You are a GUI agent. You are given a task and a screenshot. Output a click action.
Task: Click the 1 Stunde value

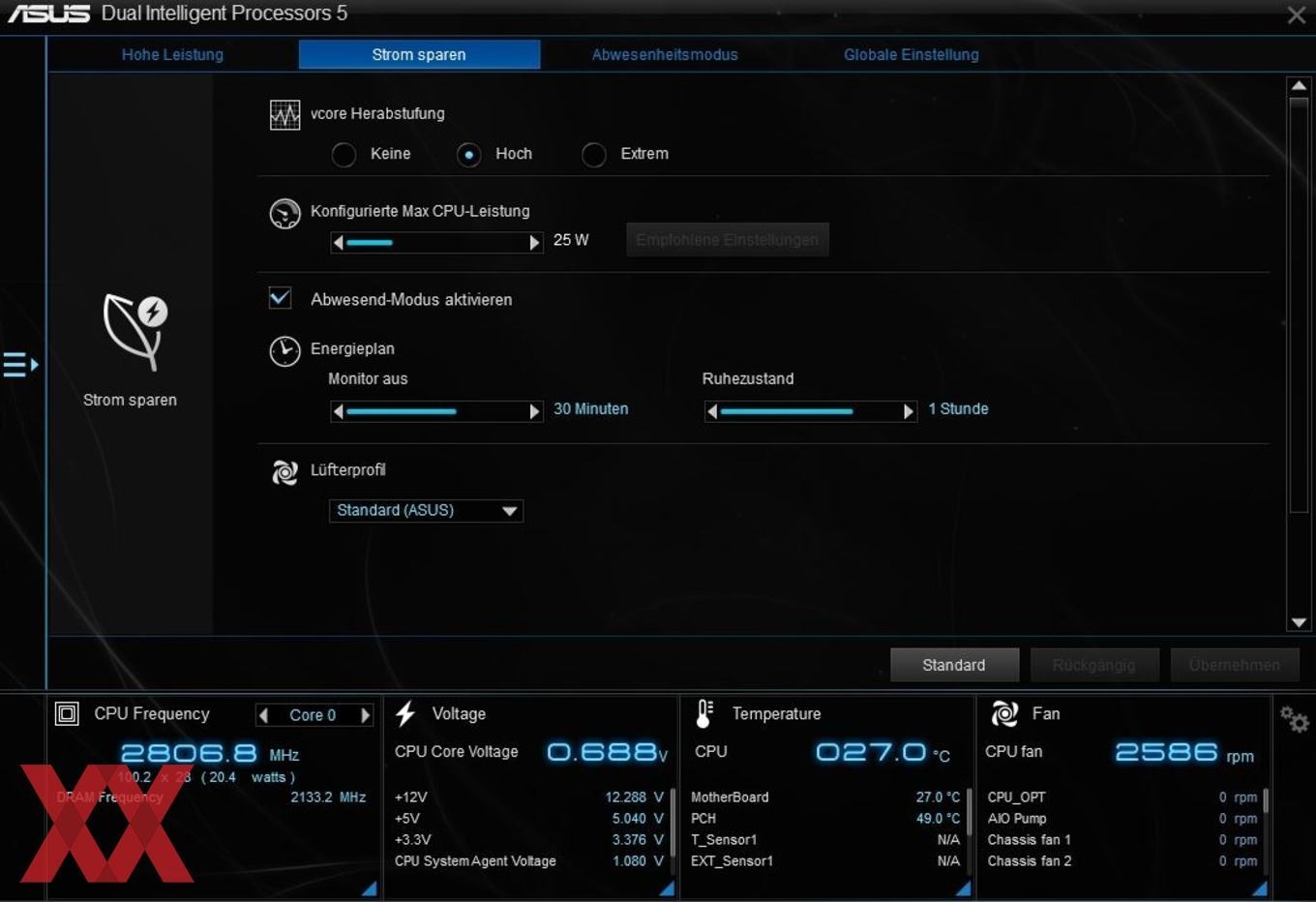point(958,409)
